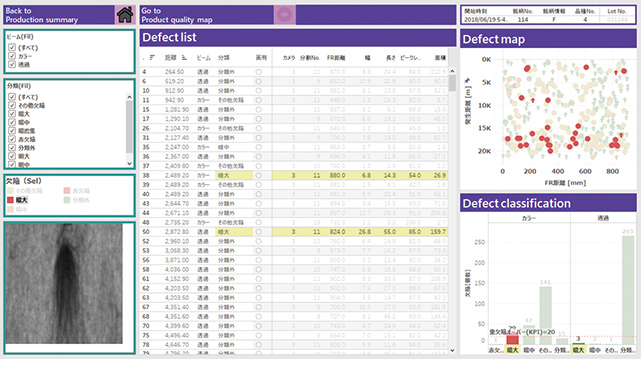The image size is (642, 370).
Task: Click the classification filter's scrollbar thumb
Action: (x=129, y=126)
